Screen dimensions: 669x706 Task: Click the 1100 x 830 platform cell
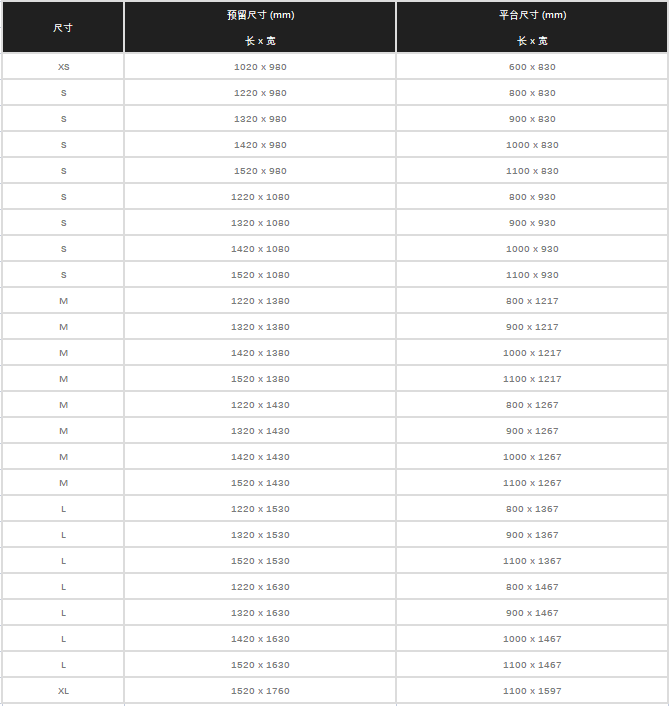(532, 171)
